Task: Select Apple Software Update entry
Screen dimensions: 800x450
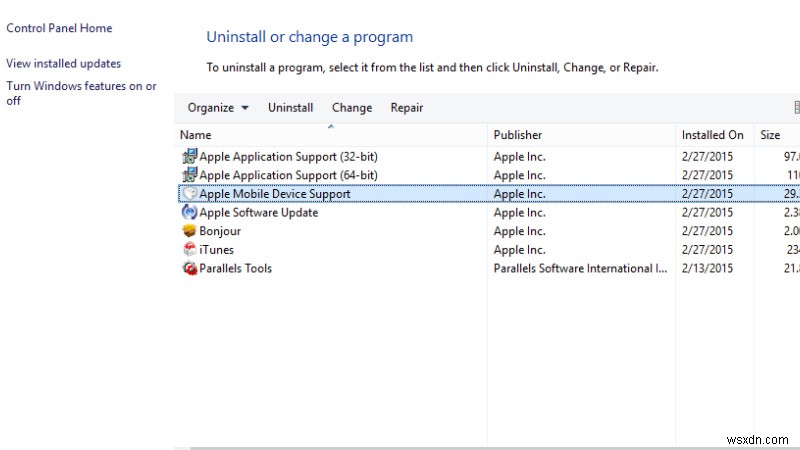Action: (x=259, y=212)
